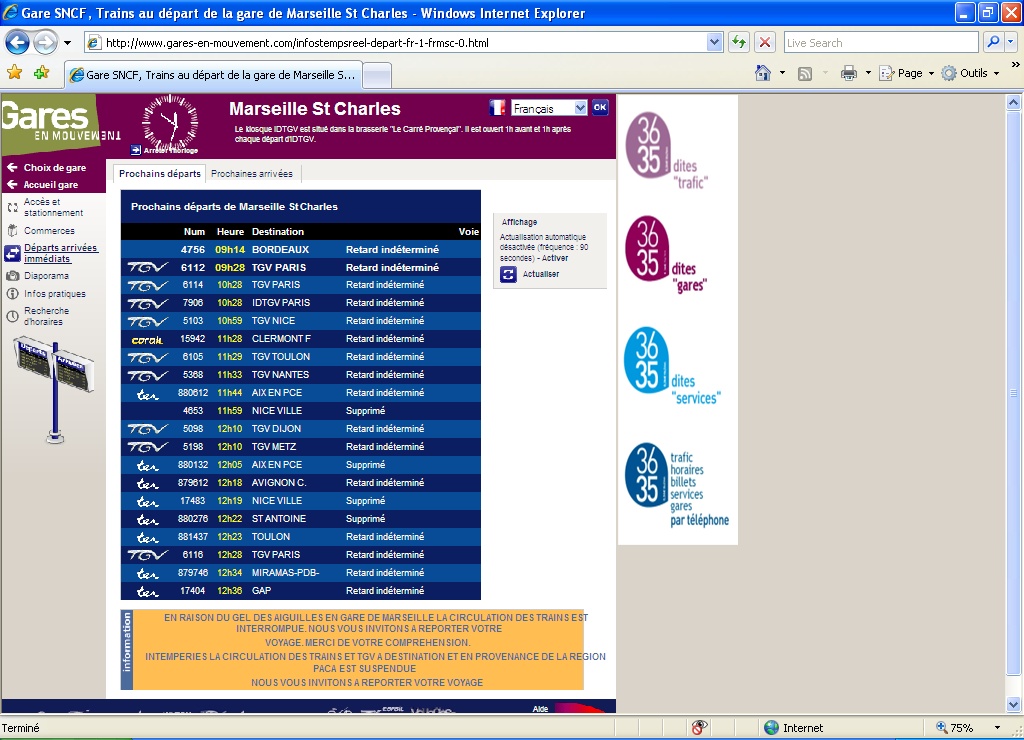Open the zoom level 75% dropdown
Image resolution: width=1024 pixels, height=740 pixels.
pos(967,728)
